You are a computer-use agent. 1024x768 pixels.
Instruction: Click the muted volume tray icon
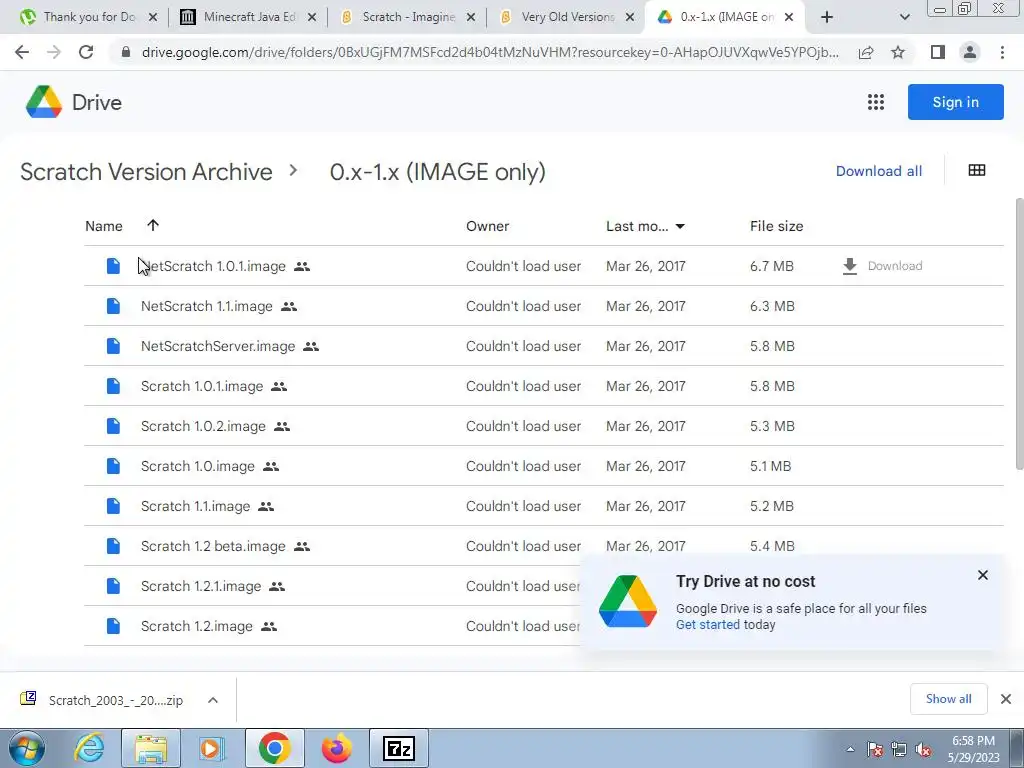(923, 750)
